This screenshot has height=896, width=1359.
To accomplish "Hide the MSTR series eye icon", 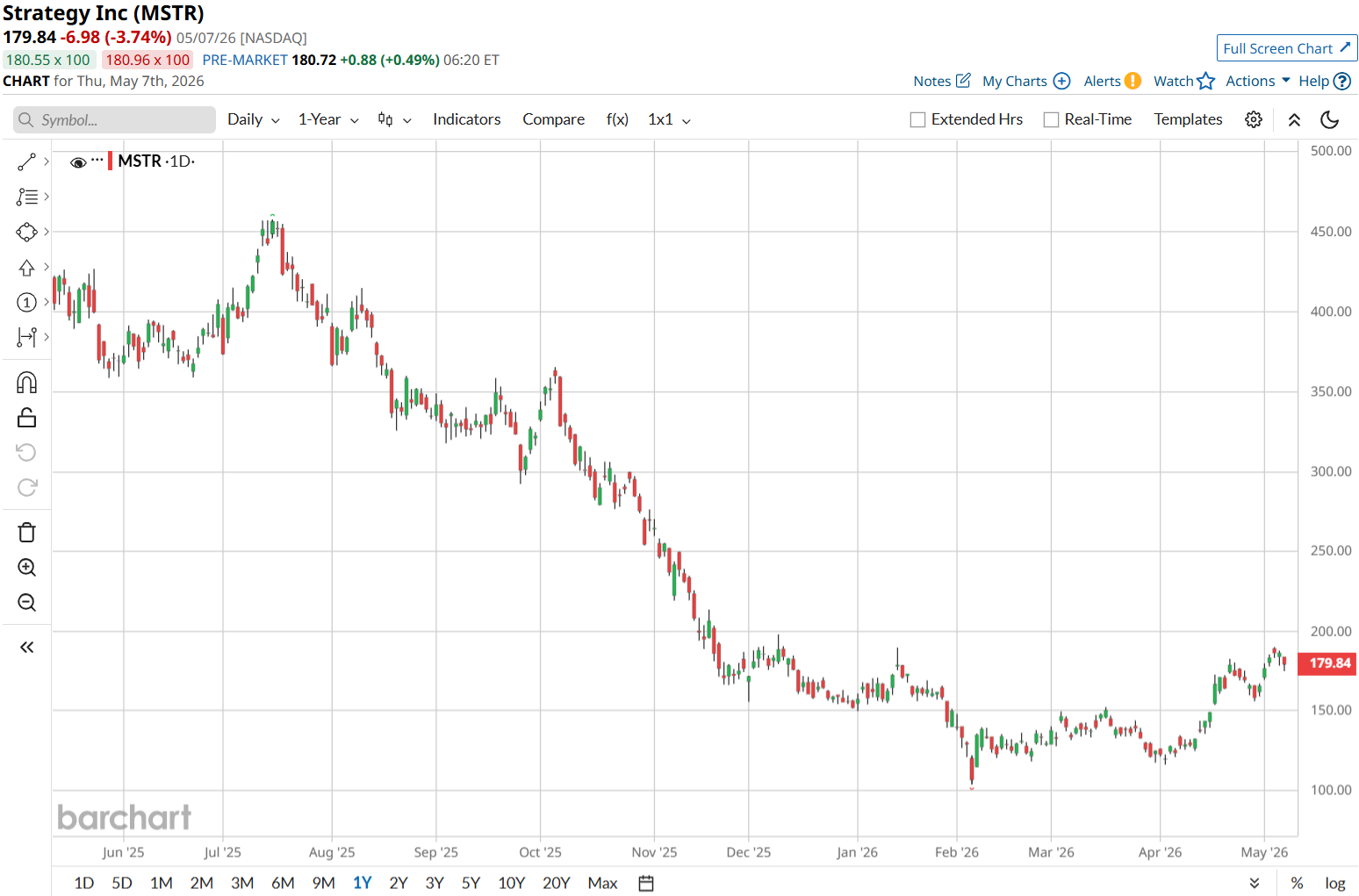I will [x=77, y=162].
